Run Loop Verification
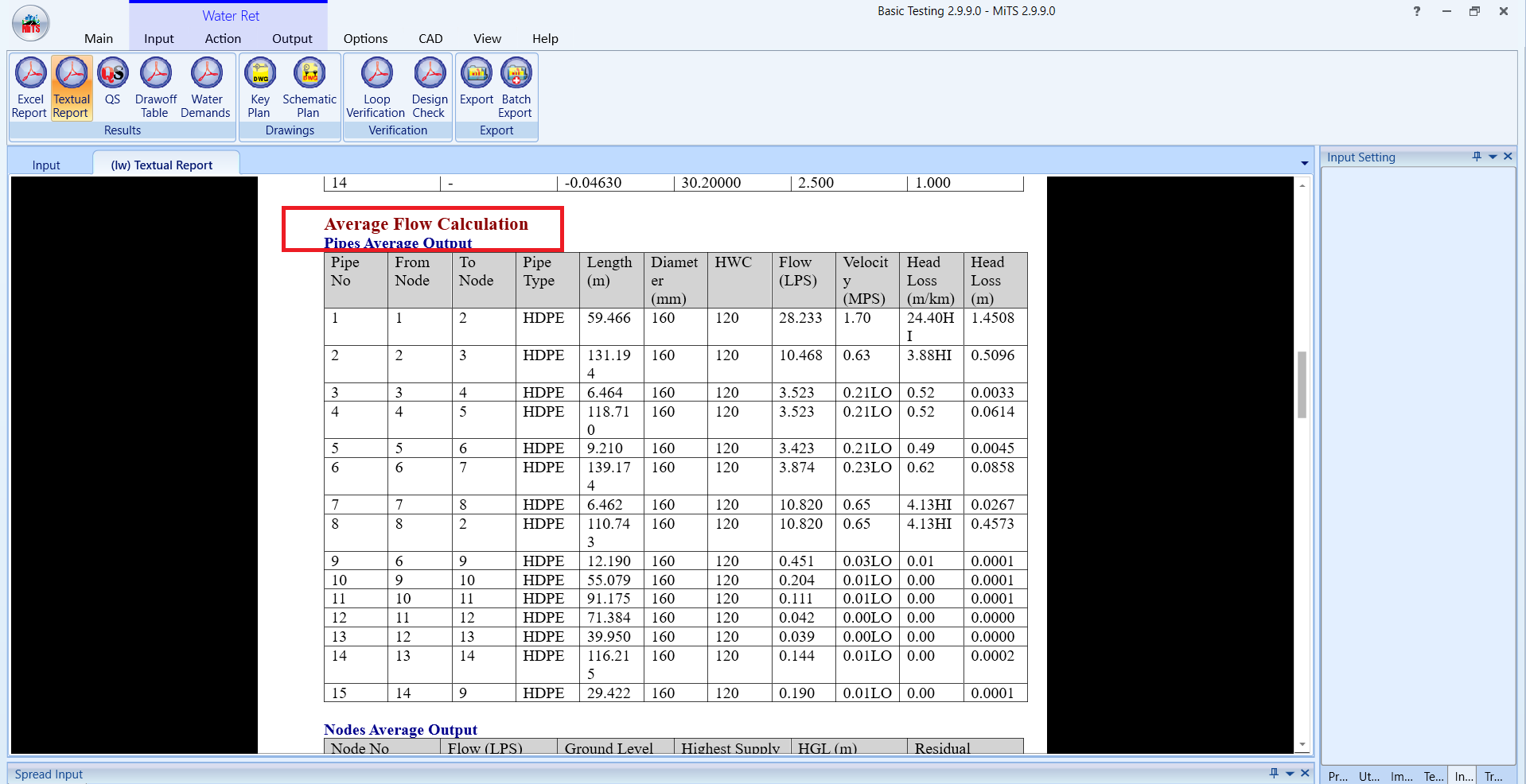 [376, 88]
